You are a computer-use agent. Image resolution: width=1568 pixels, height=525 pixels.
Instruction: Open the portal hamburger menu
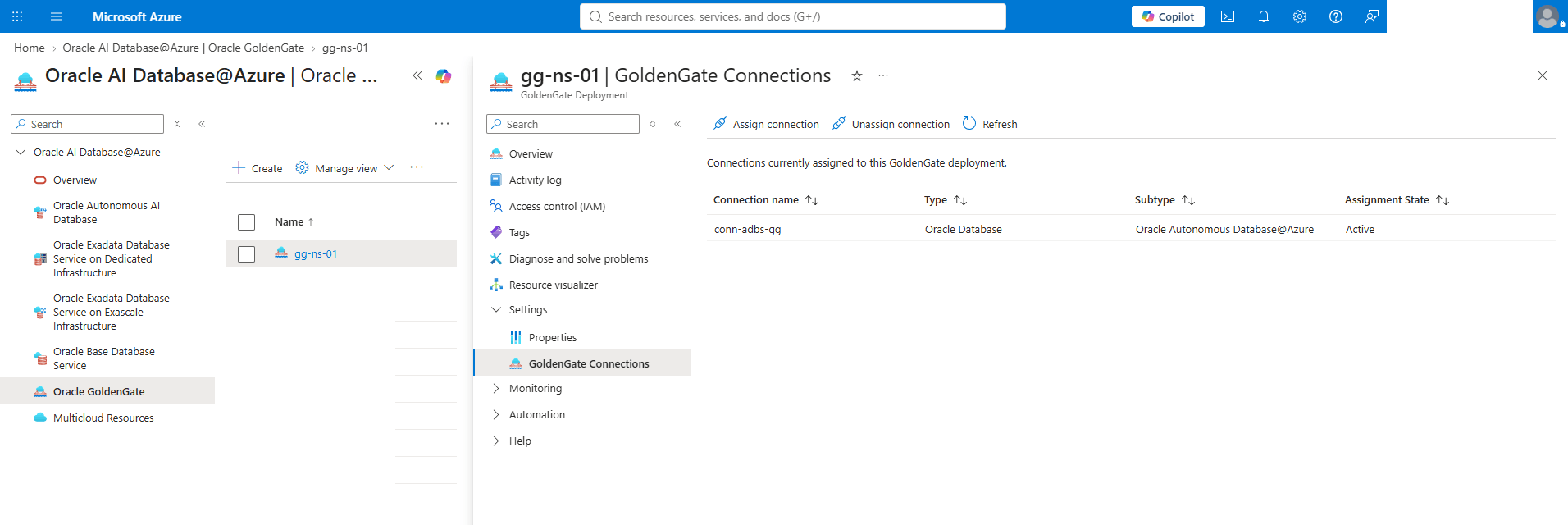[57, 16]
